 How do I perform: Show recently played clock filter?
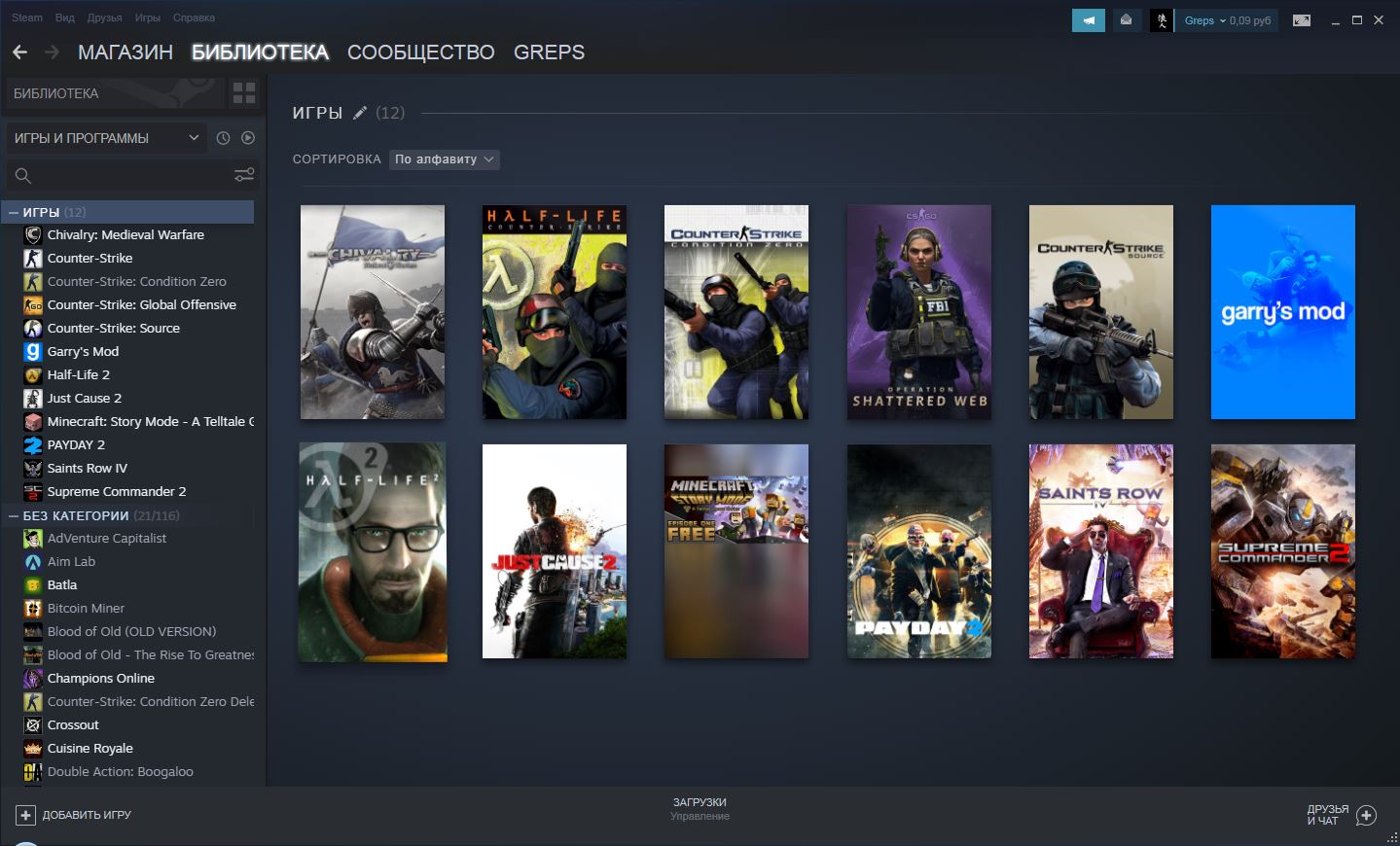223,138
